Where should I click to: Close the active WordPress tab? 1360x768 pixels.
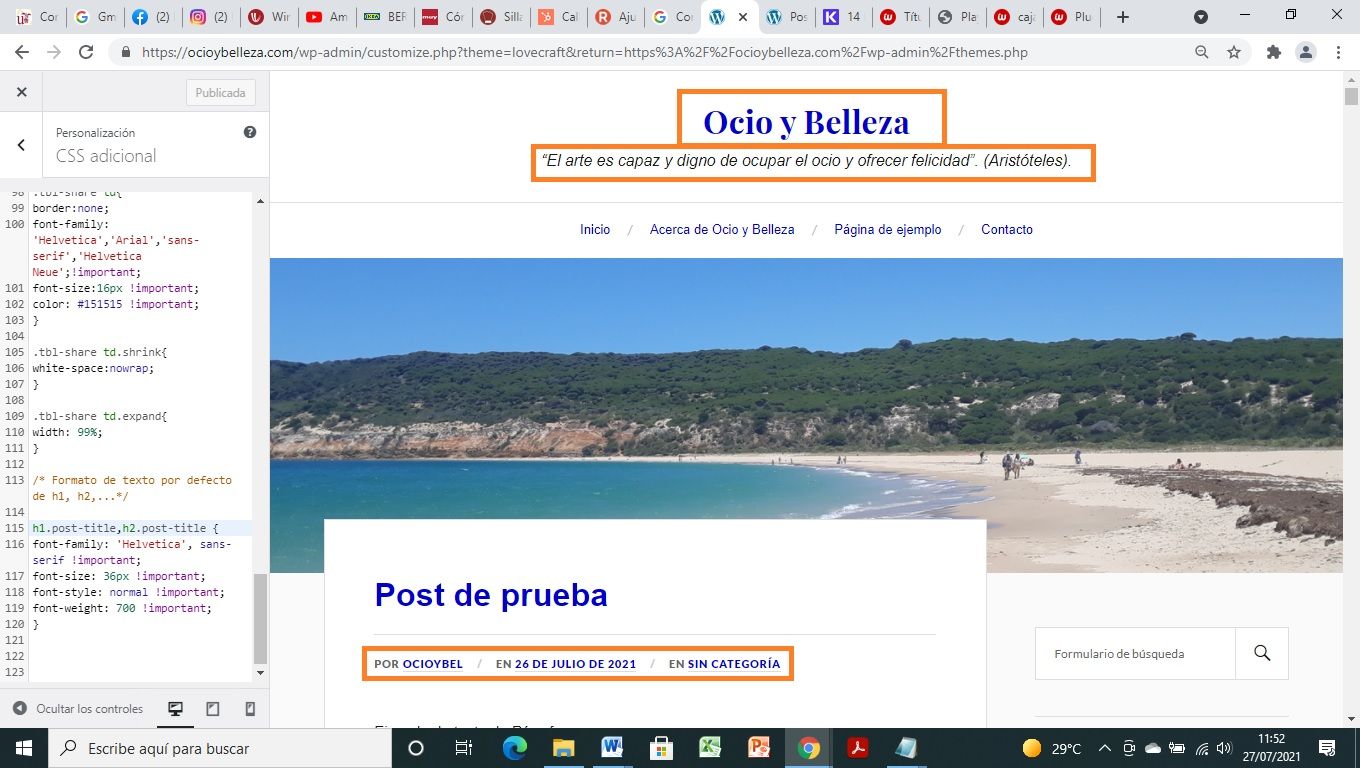(x=741, y=17)
